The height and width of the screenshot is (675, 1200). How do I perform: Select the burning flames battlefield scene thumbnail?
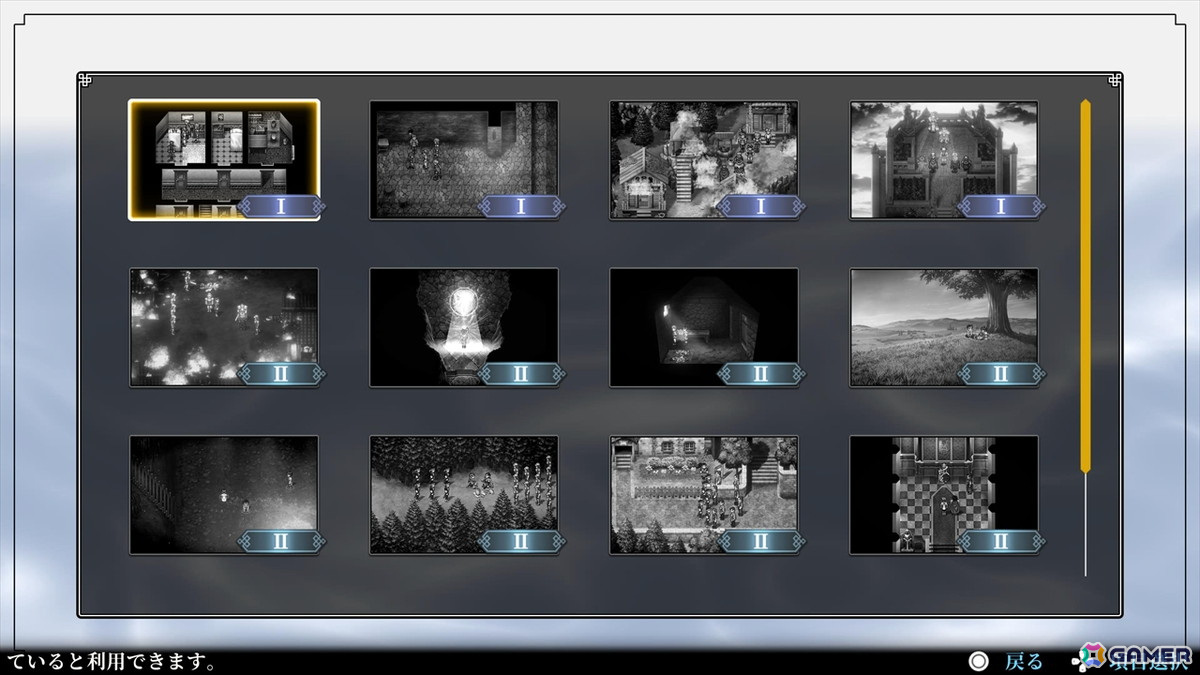(x=224, y=327)
